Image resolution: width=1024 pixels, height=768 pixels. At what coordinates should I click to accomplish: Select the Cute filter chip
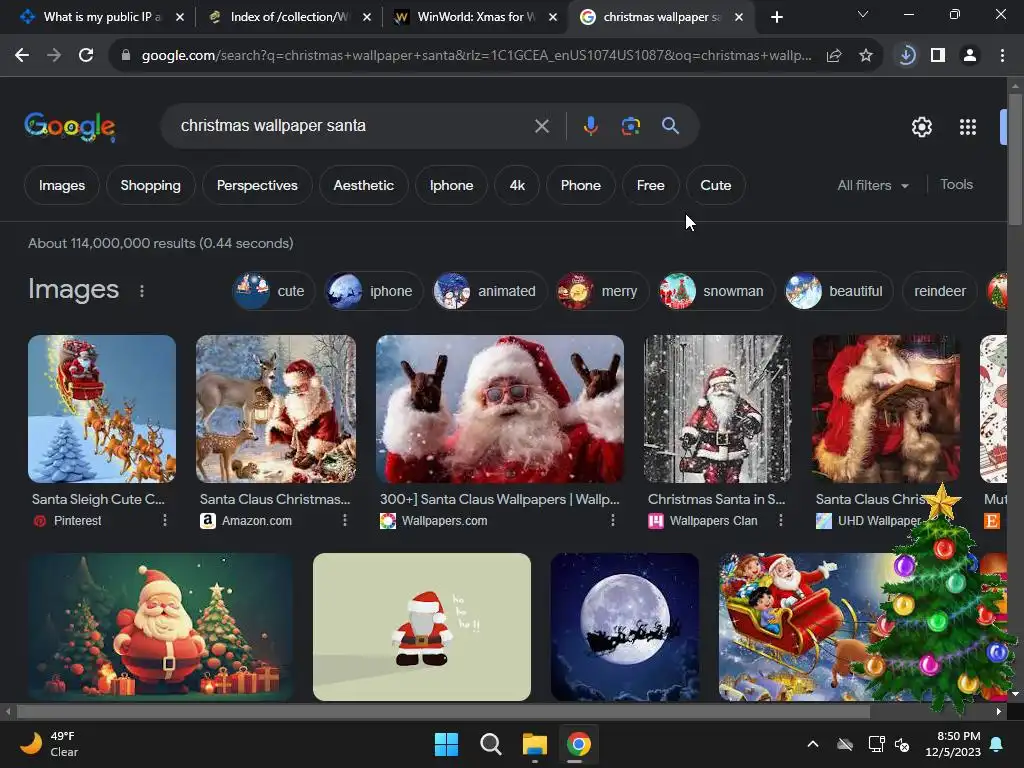tap(716, 185)
